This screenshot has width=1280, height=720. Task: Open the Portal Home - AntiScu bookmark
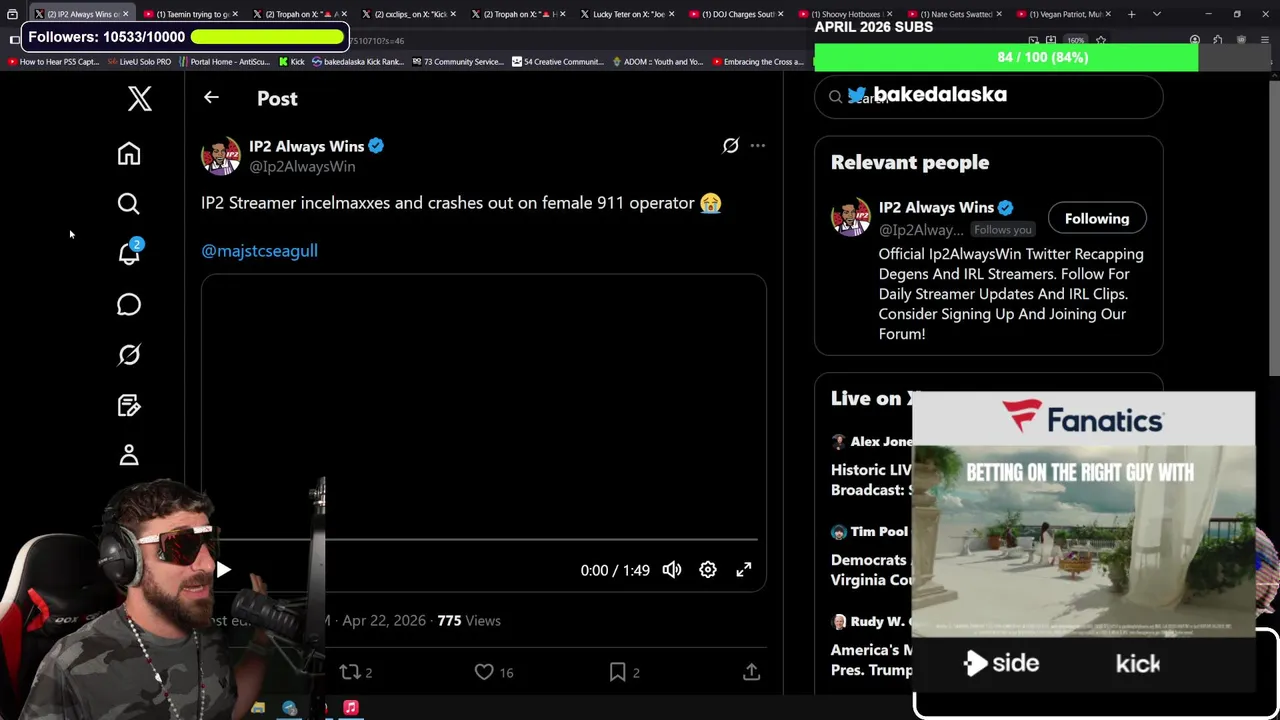224,62
